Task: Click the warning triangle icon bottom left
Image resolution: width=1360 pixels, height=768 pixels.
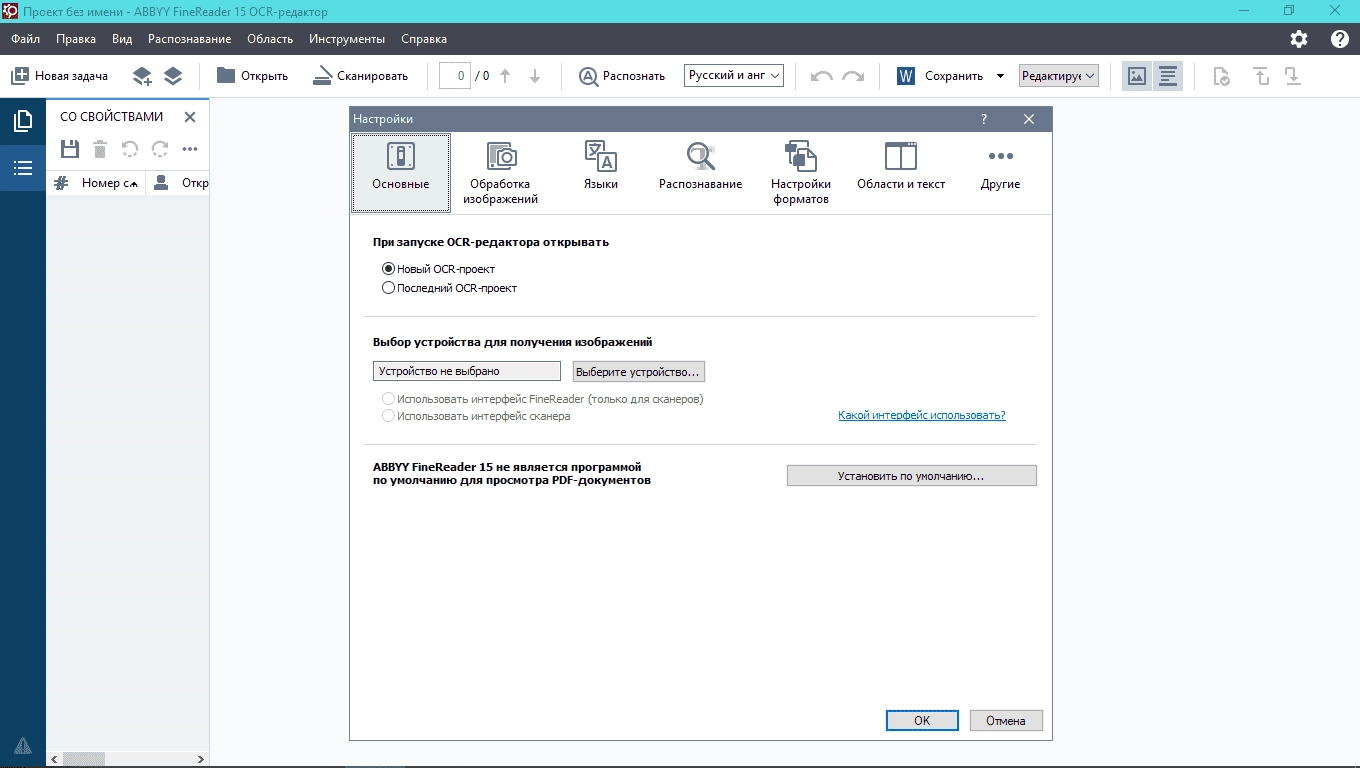Action: point(23,745)
